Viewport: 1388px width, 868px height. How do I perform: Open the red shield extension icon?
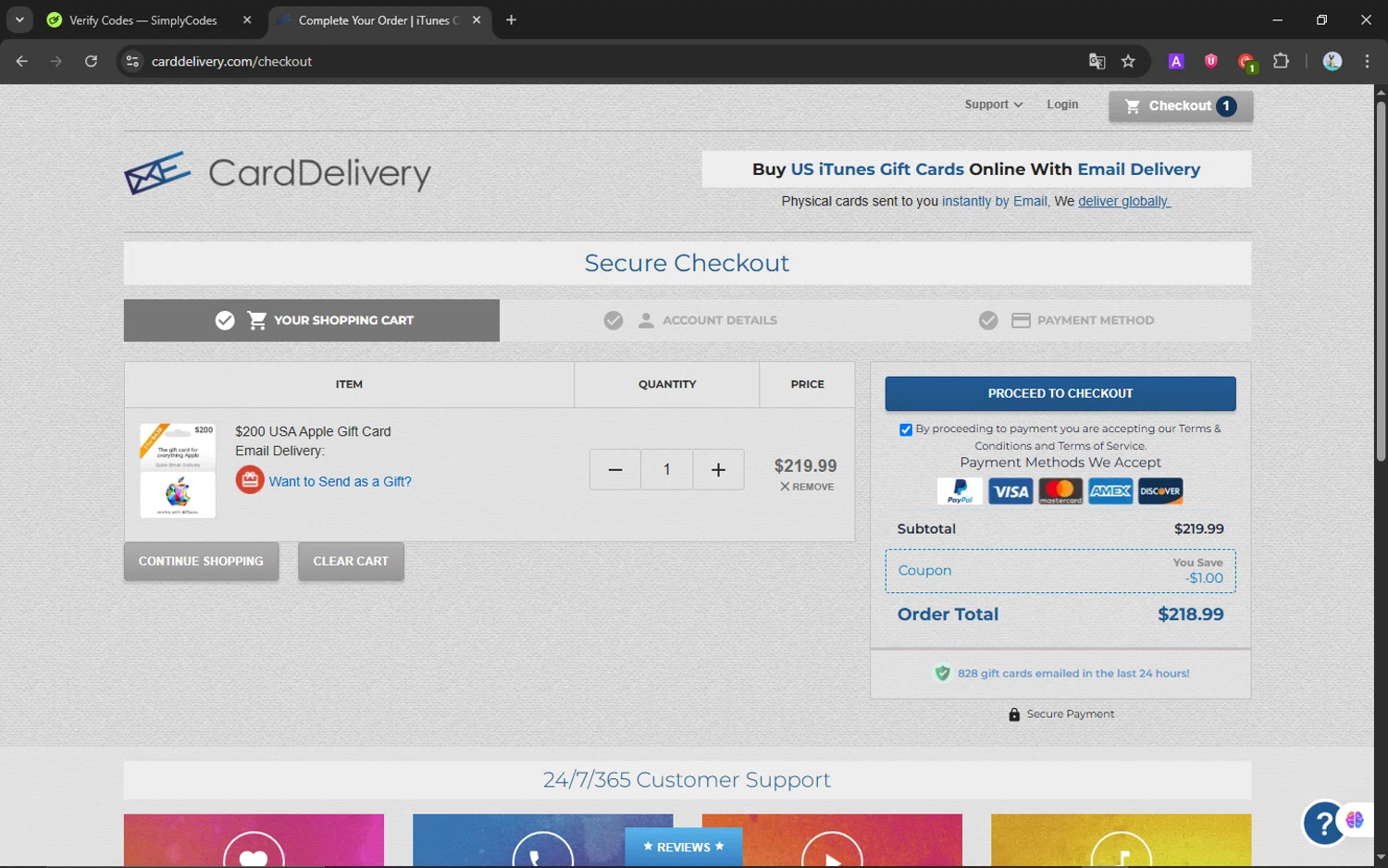[1210, 61]
